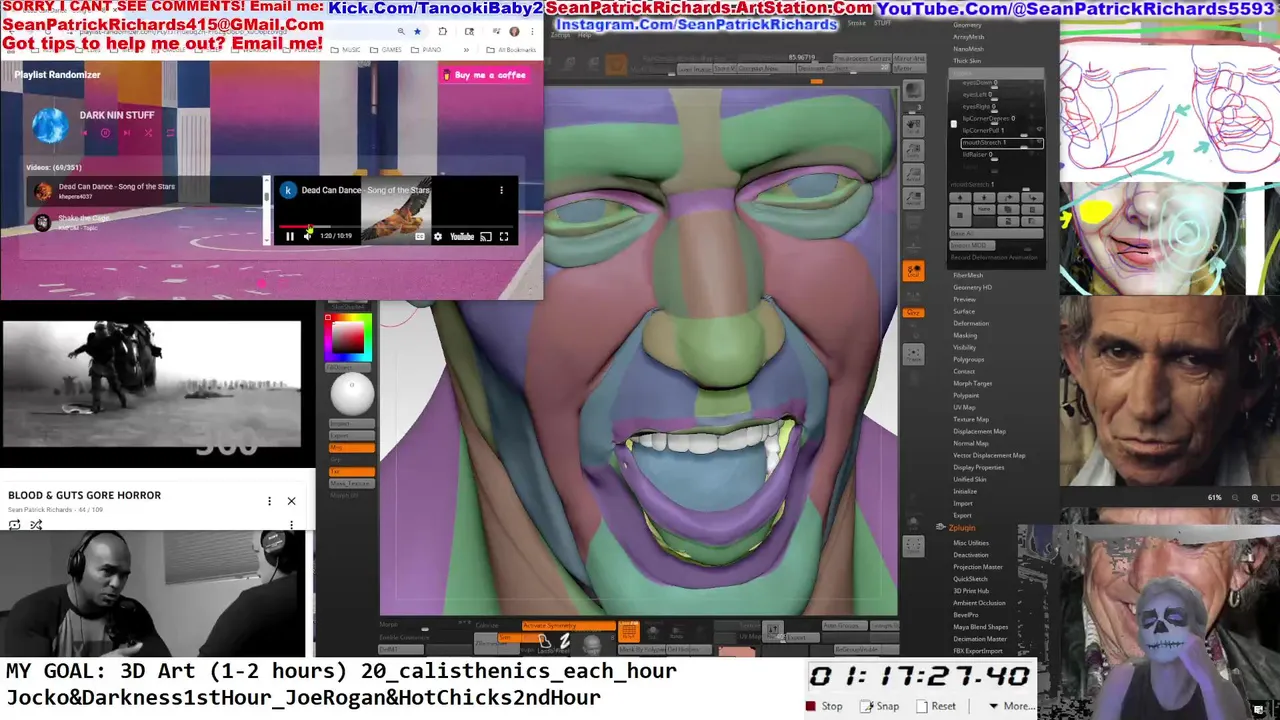This screenshot has width=1280, height=720.
Task: Toggle shuffle on Blood & Guts playlist
Action: [36, 525]
